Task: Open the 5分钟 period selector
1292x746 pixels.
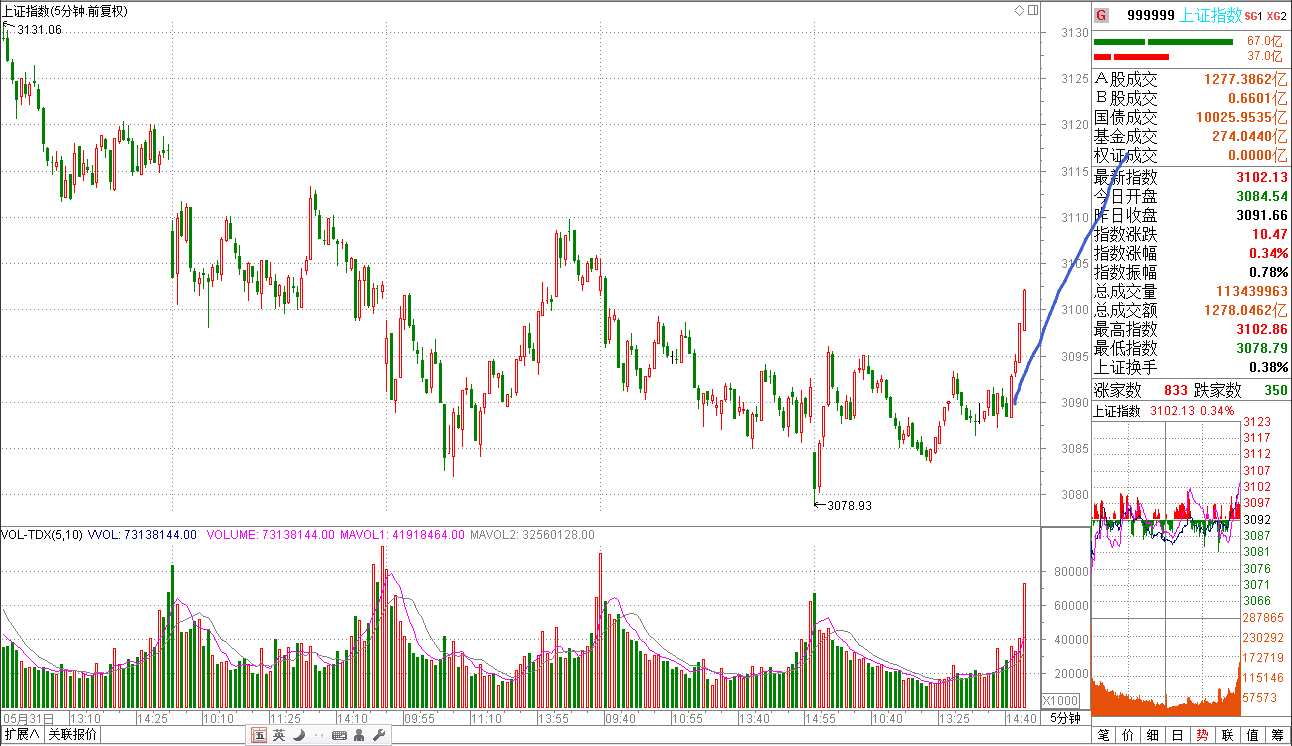Action: (1065, 718)
